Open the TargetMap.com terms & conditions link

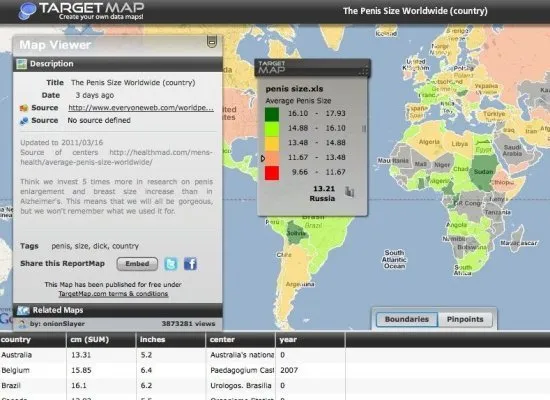(x=113, y=294)
